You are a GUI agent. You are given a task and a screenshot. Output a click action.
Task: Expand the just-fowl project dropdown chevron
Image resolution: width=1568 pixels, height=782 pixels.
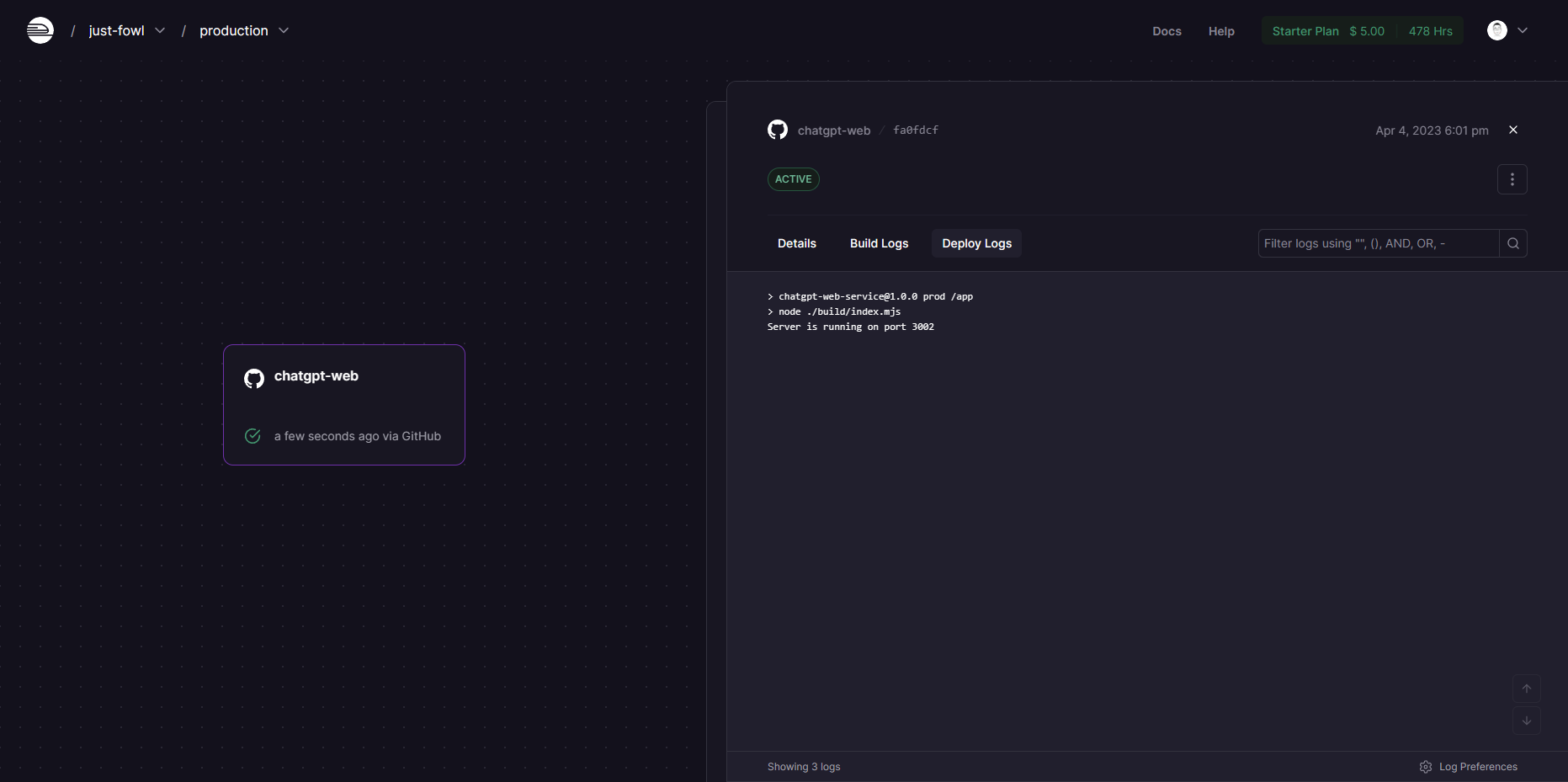160,30
